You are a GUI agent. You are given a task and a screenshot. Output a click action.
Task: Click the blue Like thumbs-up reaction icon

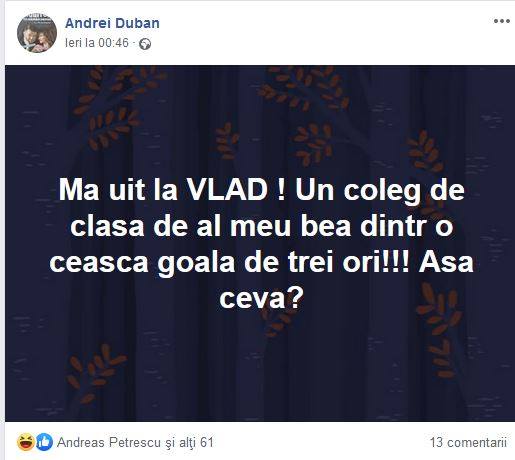click(44, 442)
